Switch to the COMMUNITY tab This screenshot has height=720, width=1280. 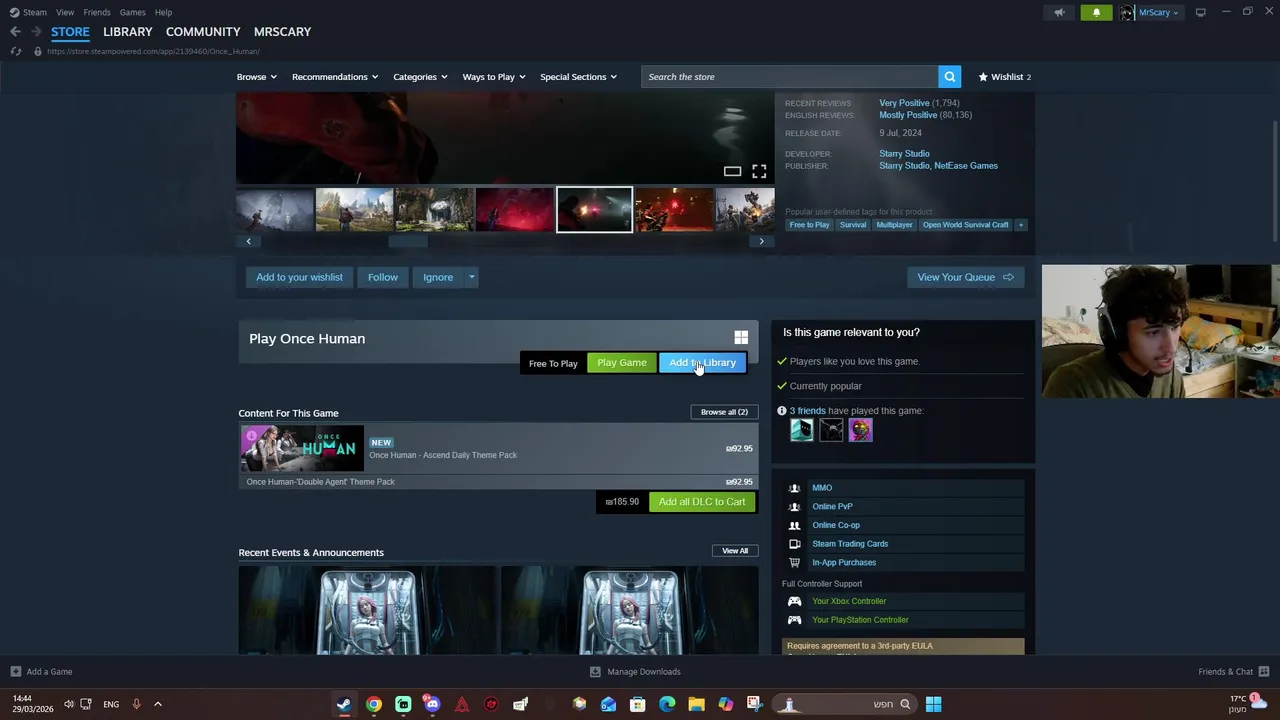click(x=203, y=32)
